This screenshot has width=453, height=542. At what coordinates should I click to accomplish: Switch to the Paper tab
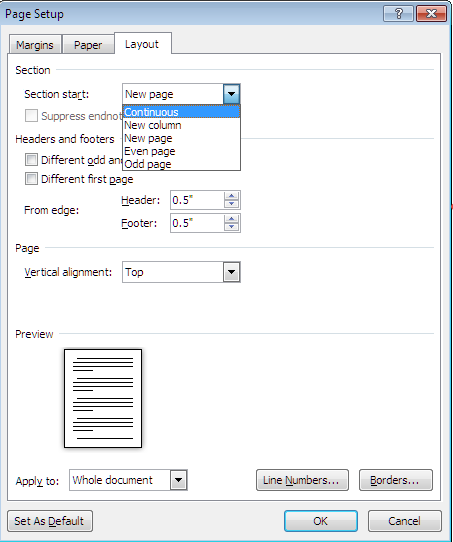[x=88, y=45]
